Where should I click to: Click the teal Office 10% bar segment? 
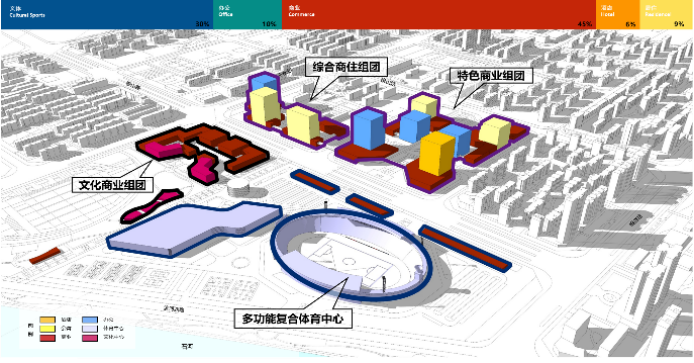tap(247, 15)
